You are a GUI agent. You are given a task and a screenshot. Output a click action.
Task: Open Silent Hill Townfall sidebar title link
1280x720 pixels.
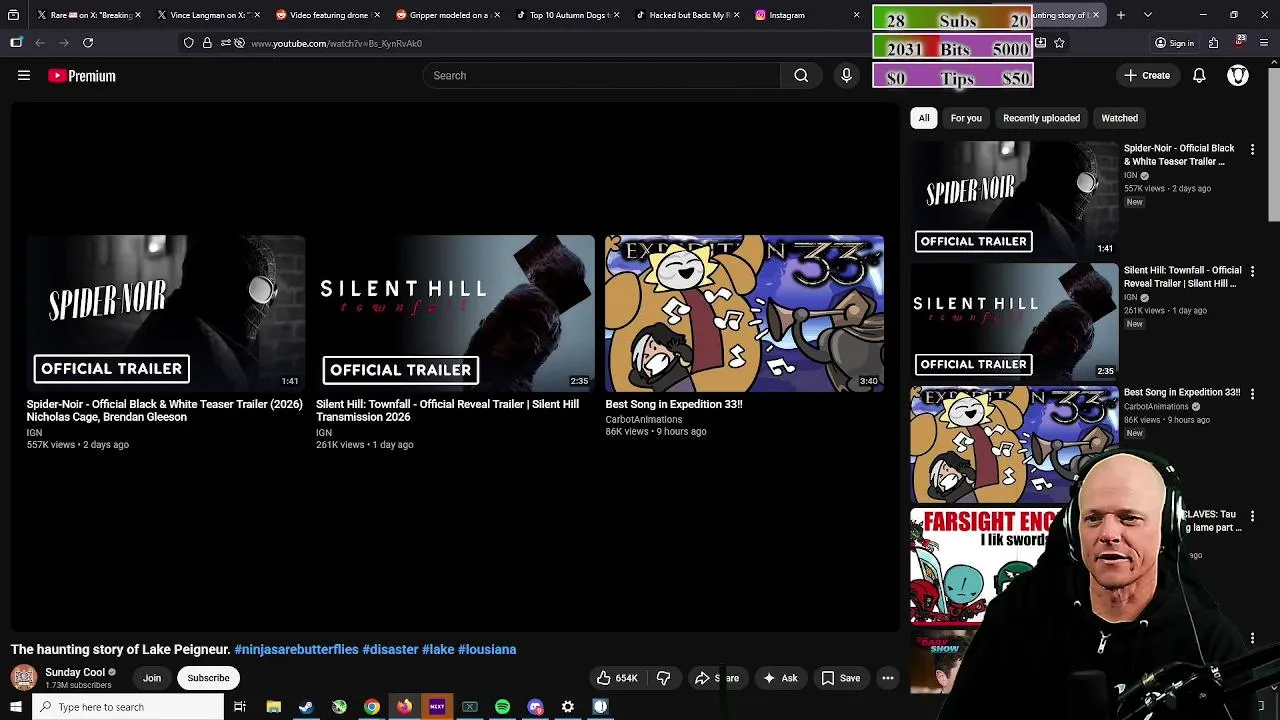[x=1183, y=276]
